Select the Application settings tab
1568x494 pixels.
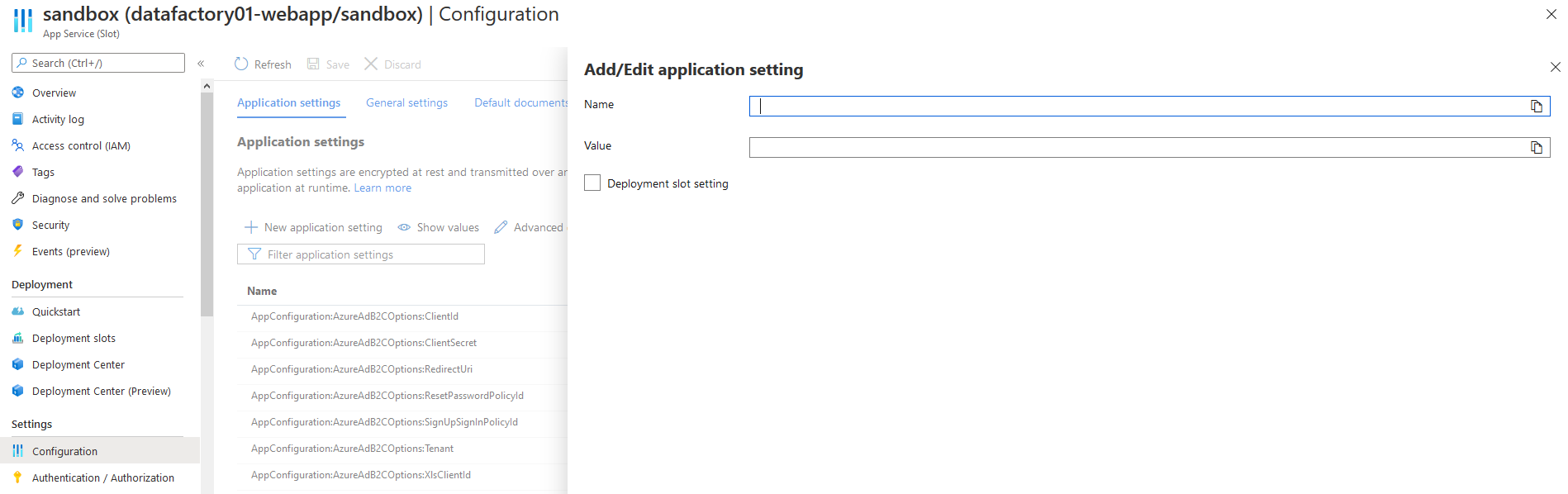[288, 103]
